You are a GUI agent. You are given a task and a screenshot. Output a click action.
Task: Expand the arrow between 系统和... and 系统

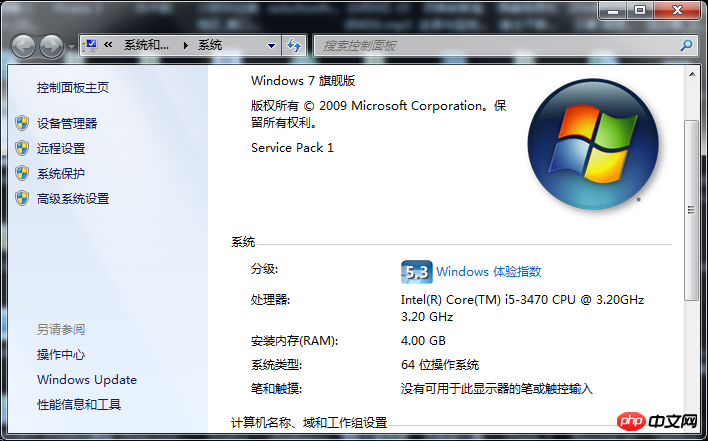(186, 45)
